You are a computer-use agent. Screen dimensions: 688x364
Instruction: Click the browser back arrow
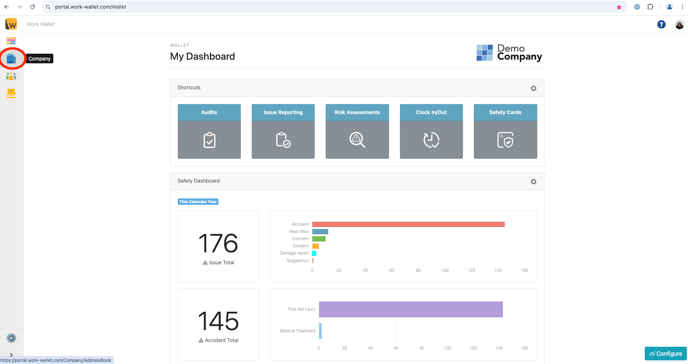7,7
